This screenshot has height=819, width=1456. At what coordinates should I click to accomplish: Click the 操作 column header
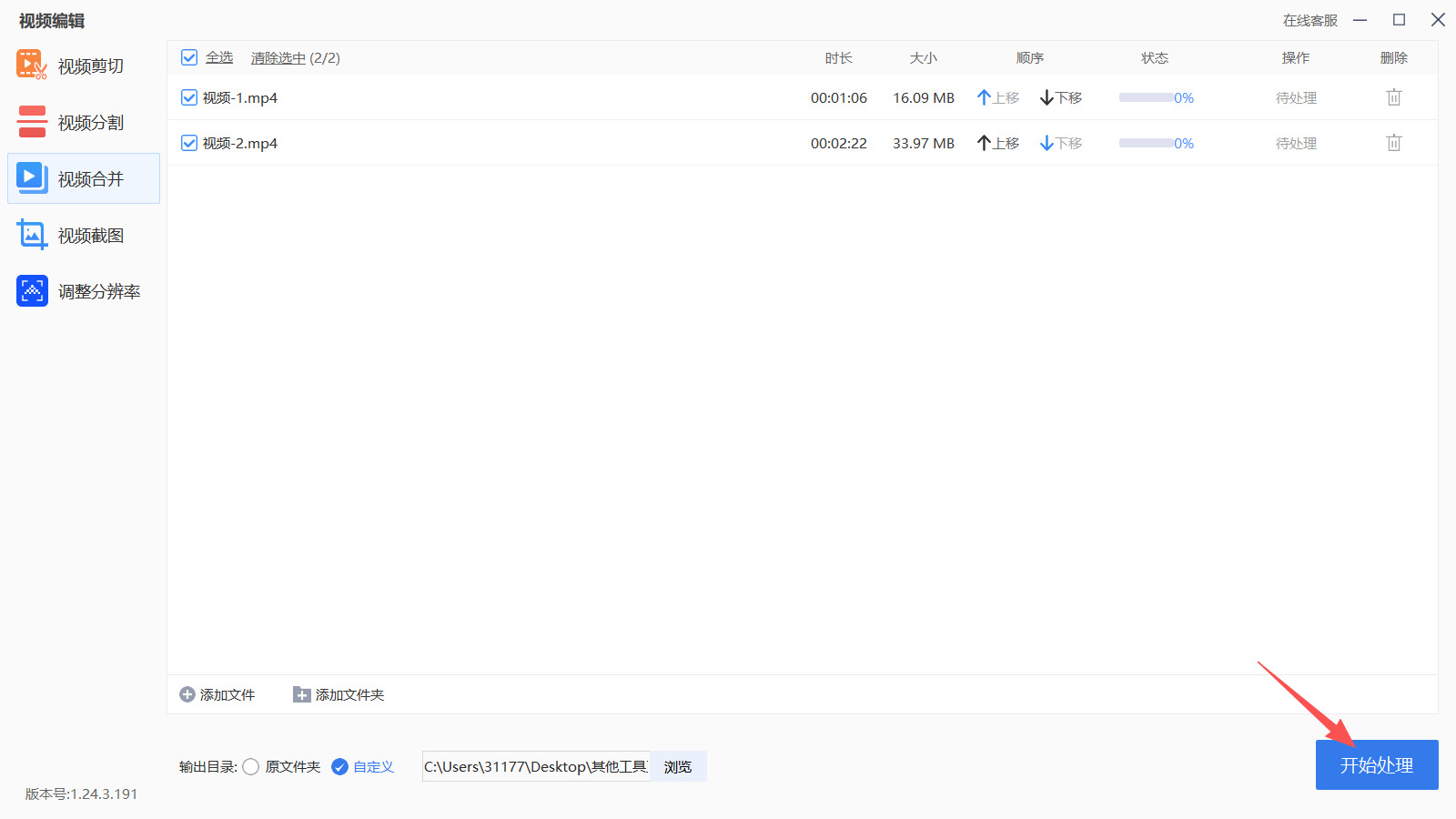click(x=1296, y=57)
